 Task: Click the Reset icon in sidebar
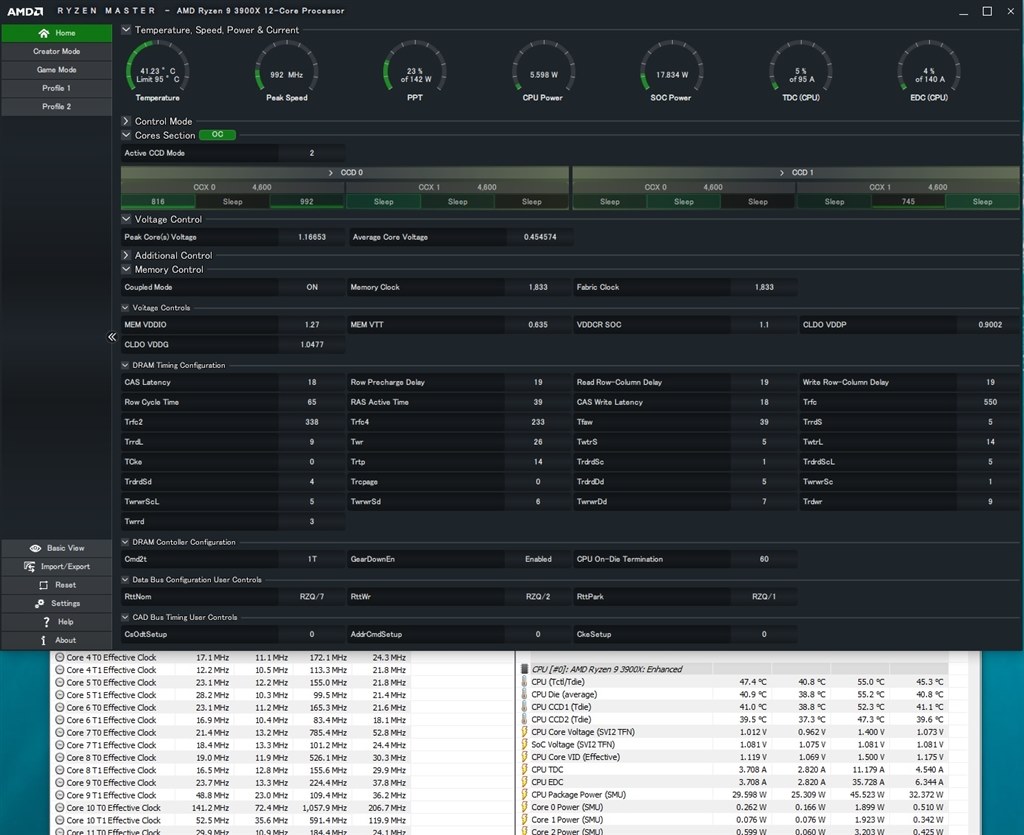pos(43,585)
